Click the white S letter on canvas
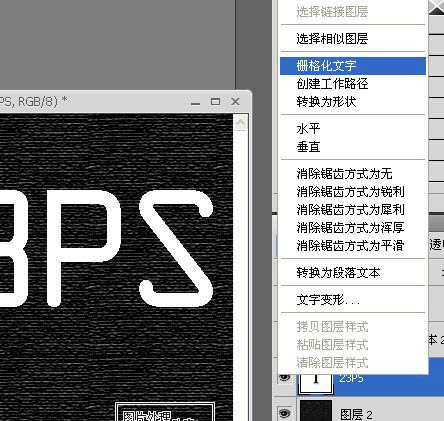 176,248
